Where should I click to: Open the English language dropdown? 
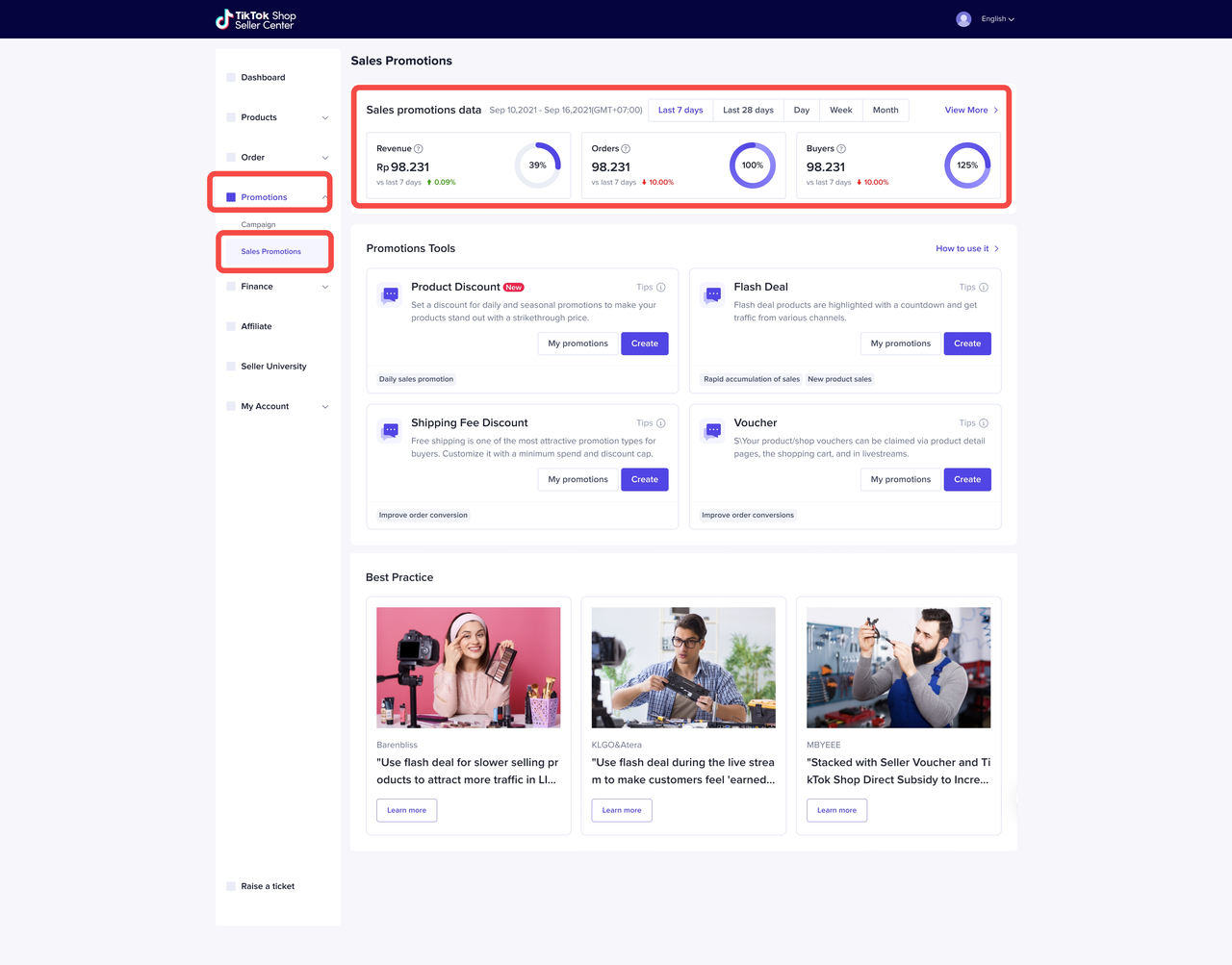pos(997,19)
